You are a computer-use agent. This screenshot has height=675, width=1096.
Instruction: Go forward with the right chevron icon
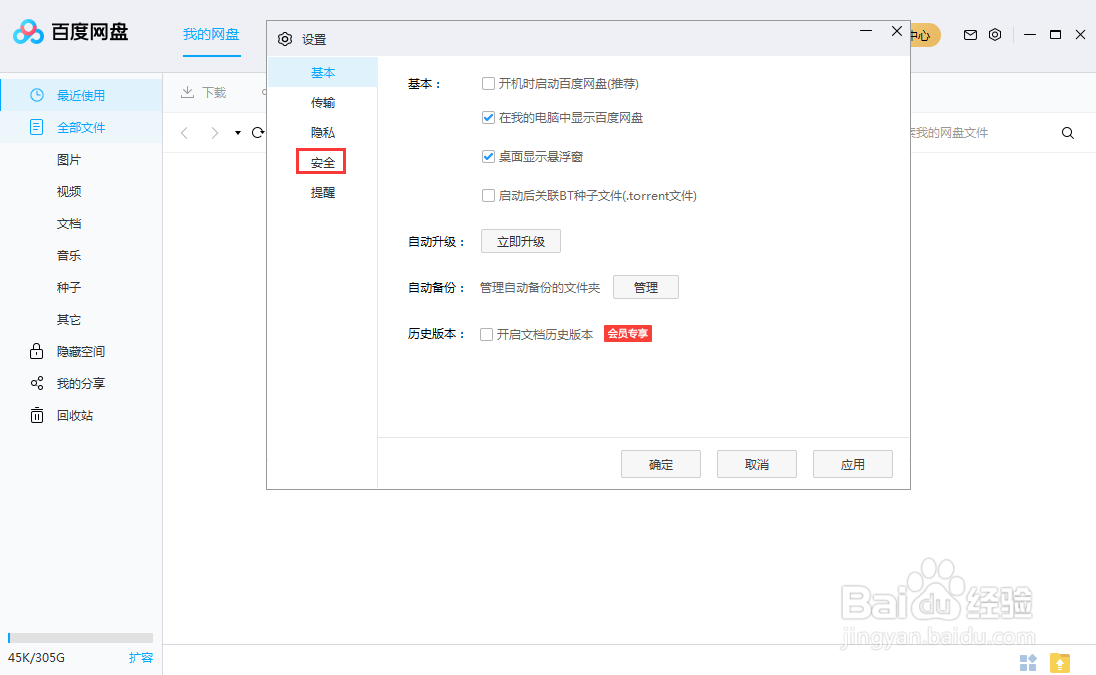coord(215,133)
